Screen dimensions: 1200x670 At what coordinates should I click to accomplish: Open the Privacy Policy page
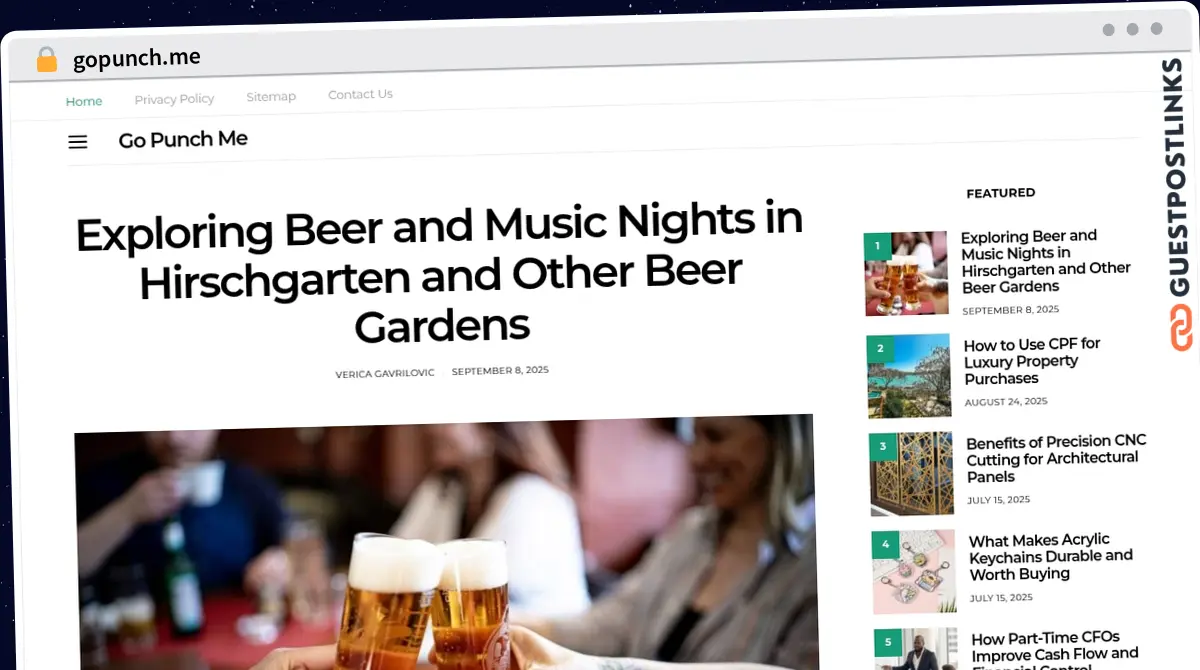point(174,99)
